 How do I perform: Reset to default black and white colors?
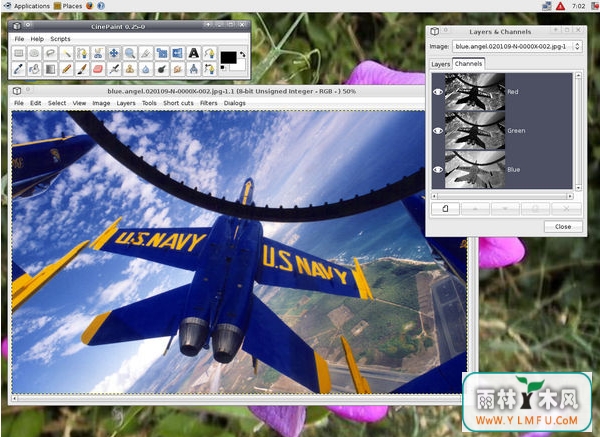click(x=222, y=67)
